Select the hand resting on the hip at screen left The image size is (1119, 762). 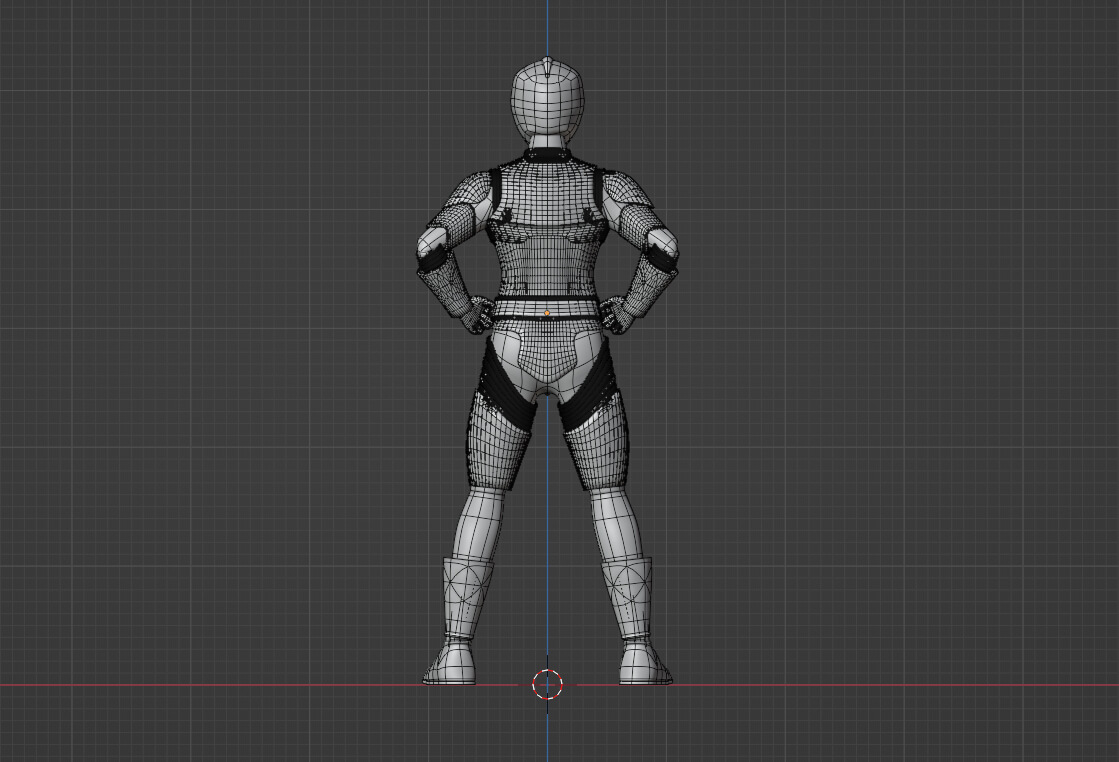point(477,315)
